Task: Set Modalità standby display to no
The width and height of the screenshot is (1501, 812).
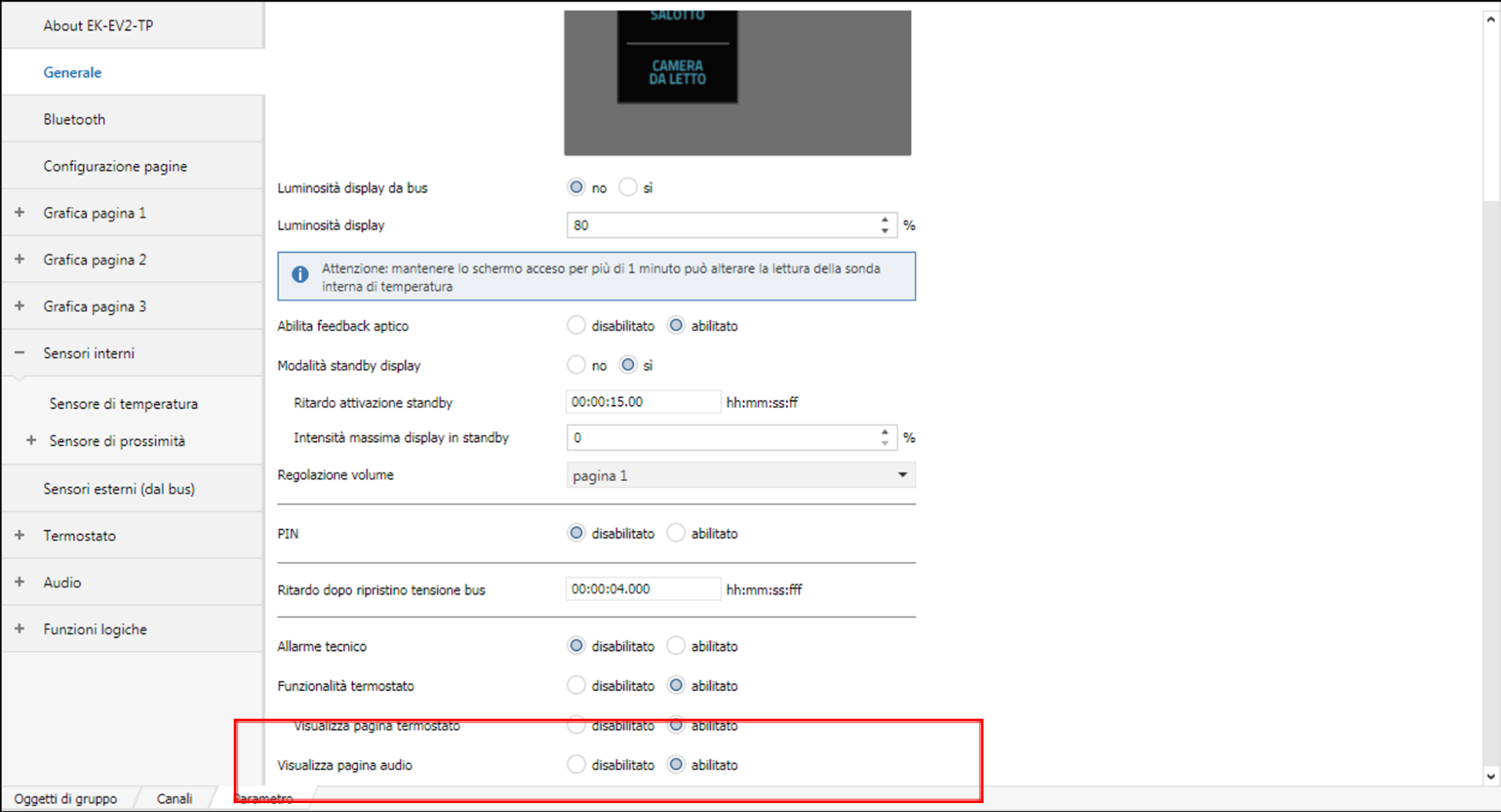Action: [576, 365]
